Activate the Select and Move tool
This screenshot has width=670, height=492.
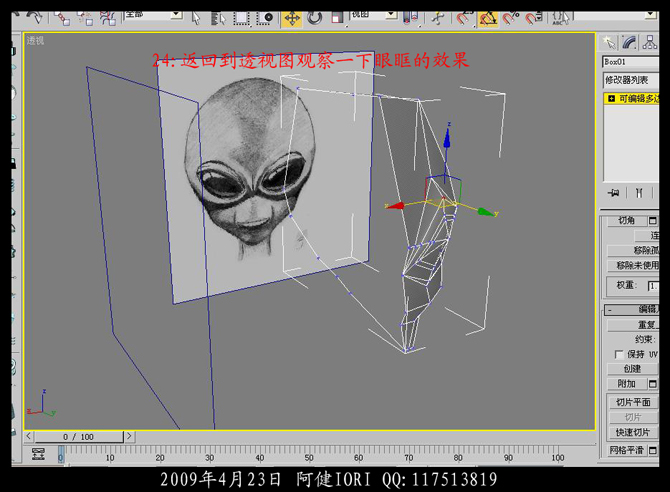pyautogui.click(x=292, y=18)
